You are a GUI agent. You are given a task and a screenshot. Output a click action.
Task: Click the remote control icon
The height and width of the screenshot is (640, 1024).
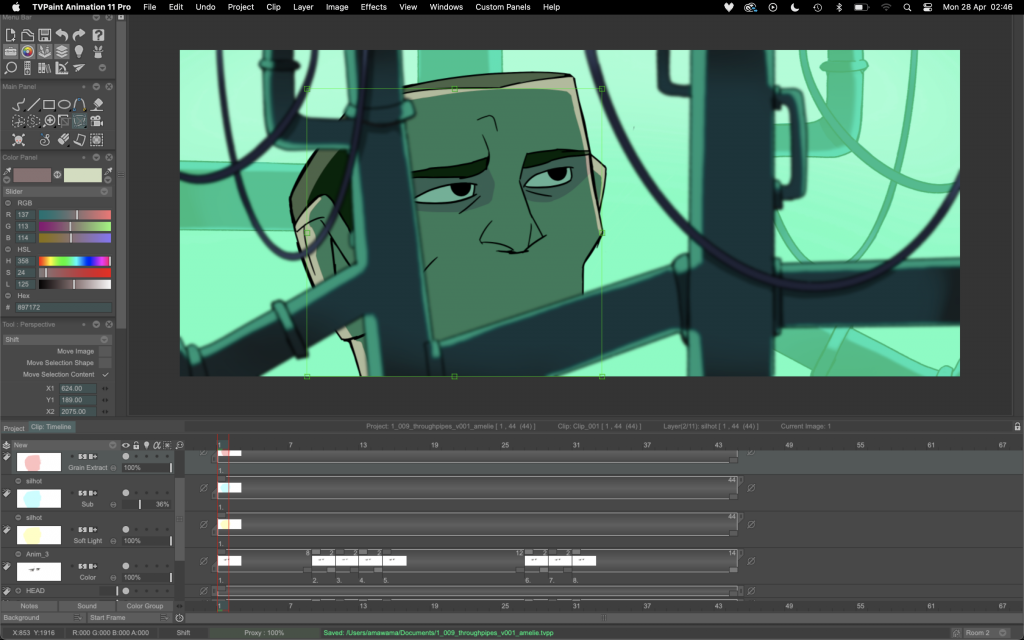pos(27,67)
